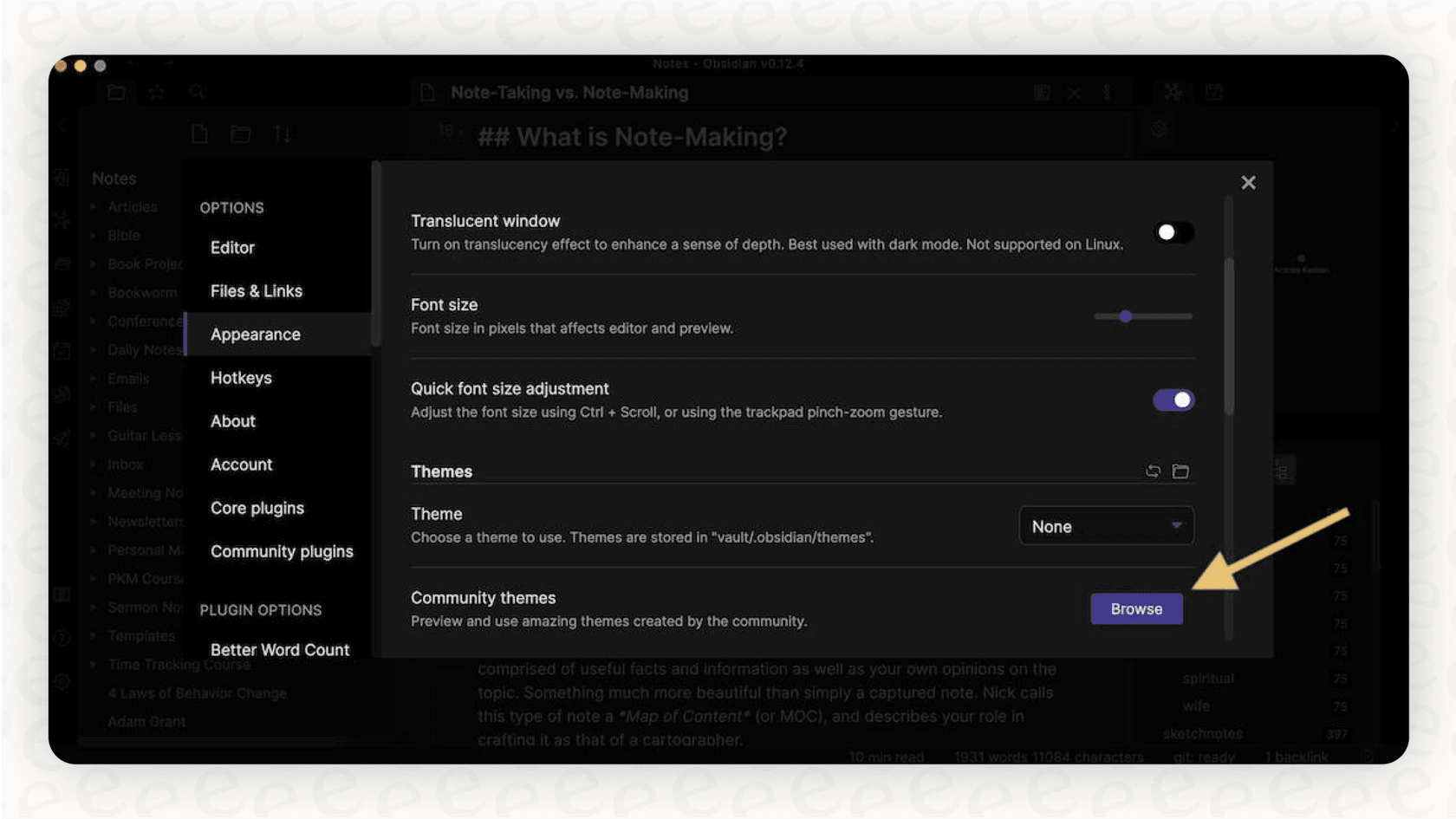Change sort order with the arrows icon
Screen dimensions: 1456x819
pyautogui.click(x=282, y=134)
